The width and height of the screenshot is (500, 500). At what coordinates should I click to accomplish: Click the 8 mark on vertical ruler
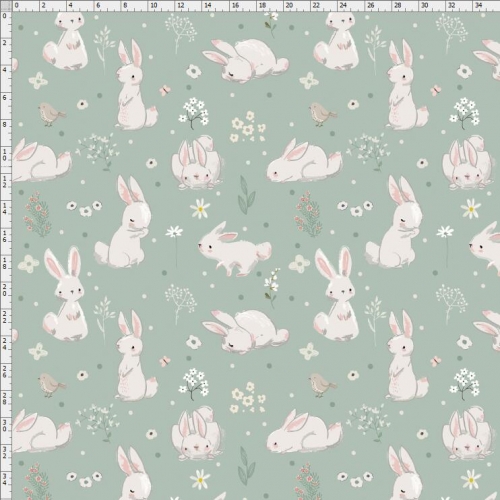pyautogui.click(x=5, y=125)
